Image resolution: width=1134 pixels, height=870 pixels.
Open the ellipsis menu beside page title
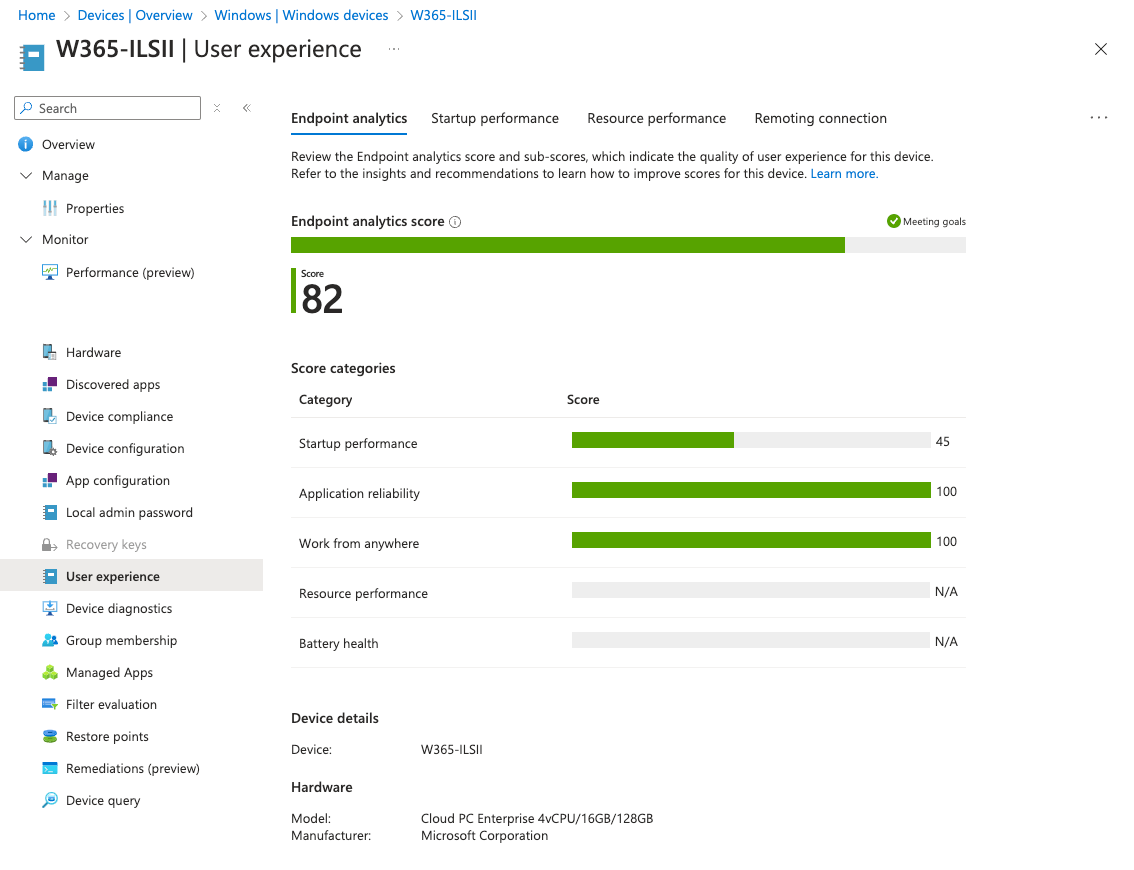point(393,49)
